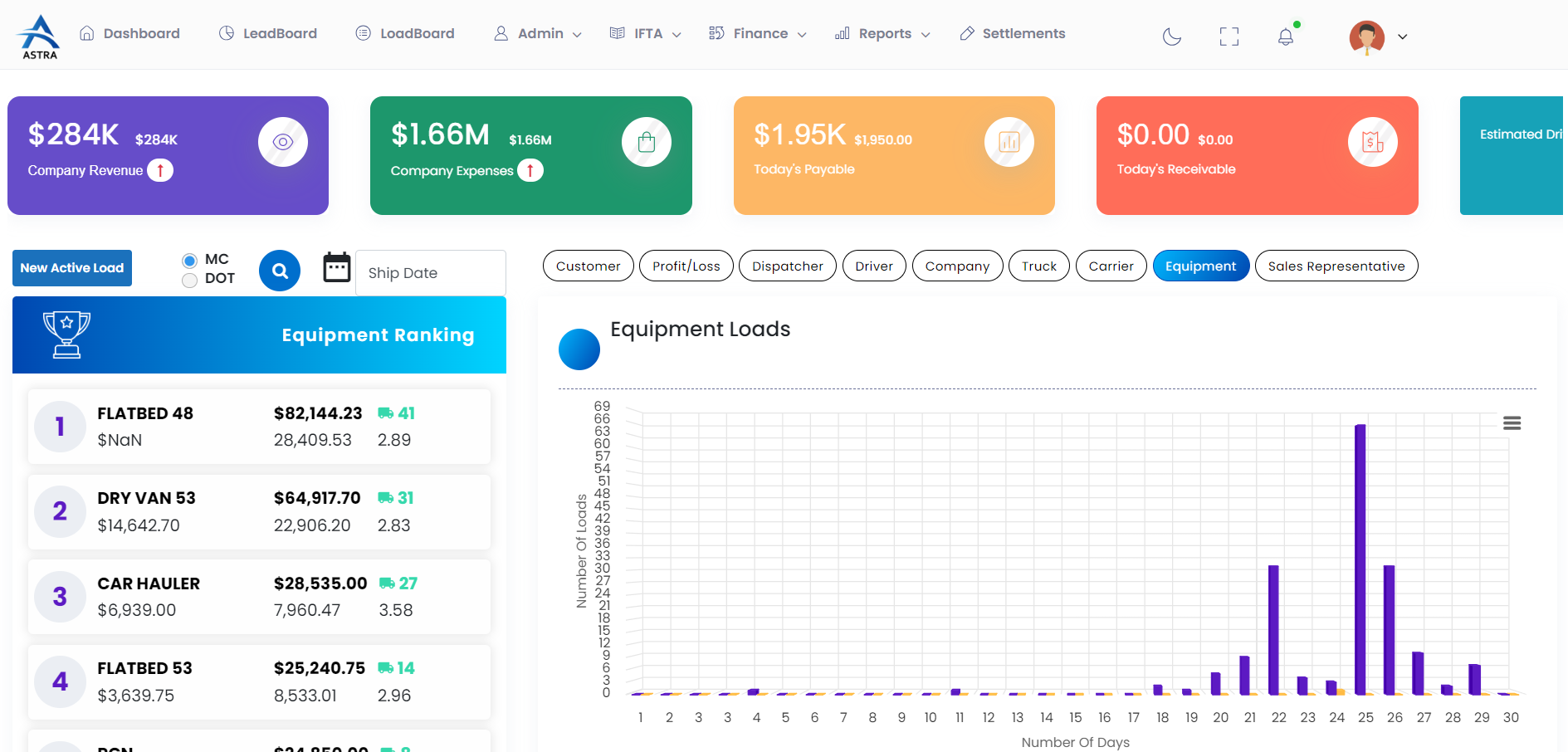Switch to Carrier tab

pyautogui.click(x=1111, y=266)
